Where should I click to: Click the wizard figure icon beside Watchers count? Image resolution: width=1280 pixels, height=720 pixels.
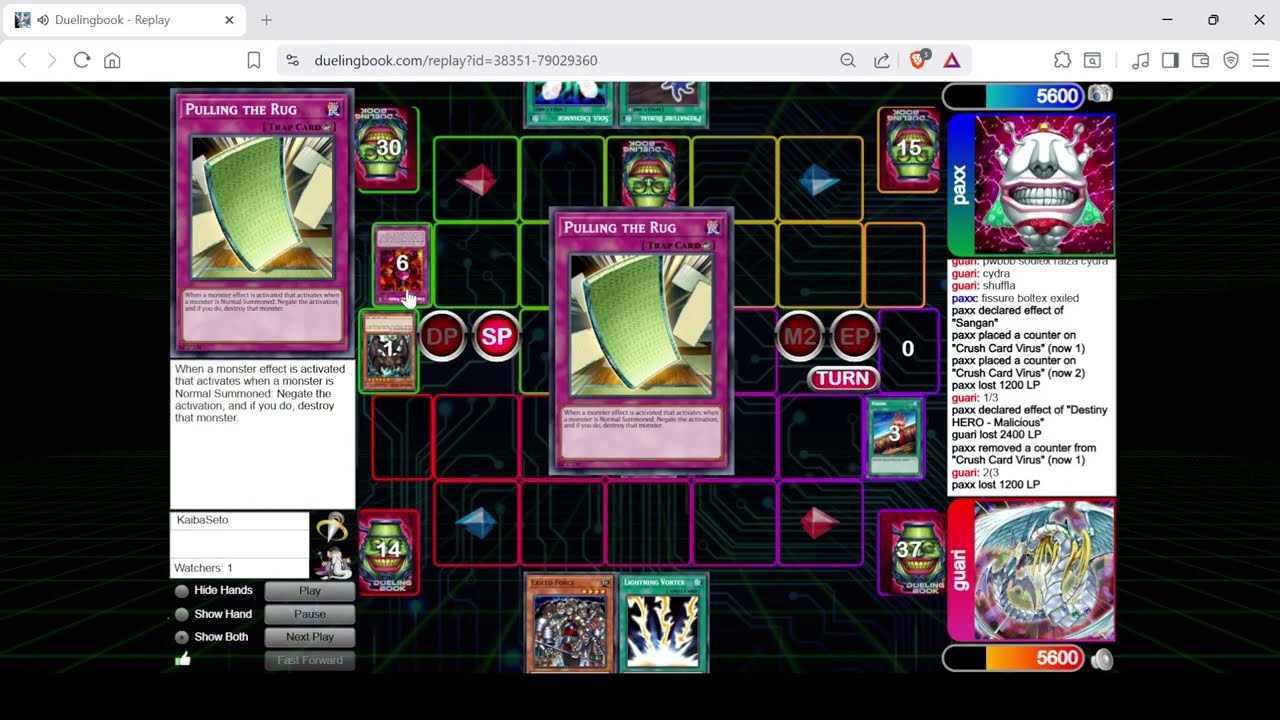334,562
